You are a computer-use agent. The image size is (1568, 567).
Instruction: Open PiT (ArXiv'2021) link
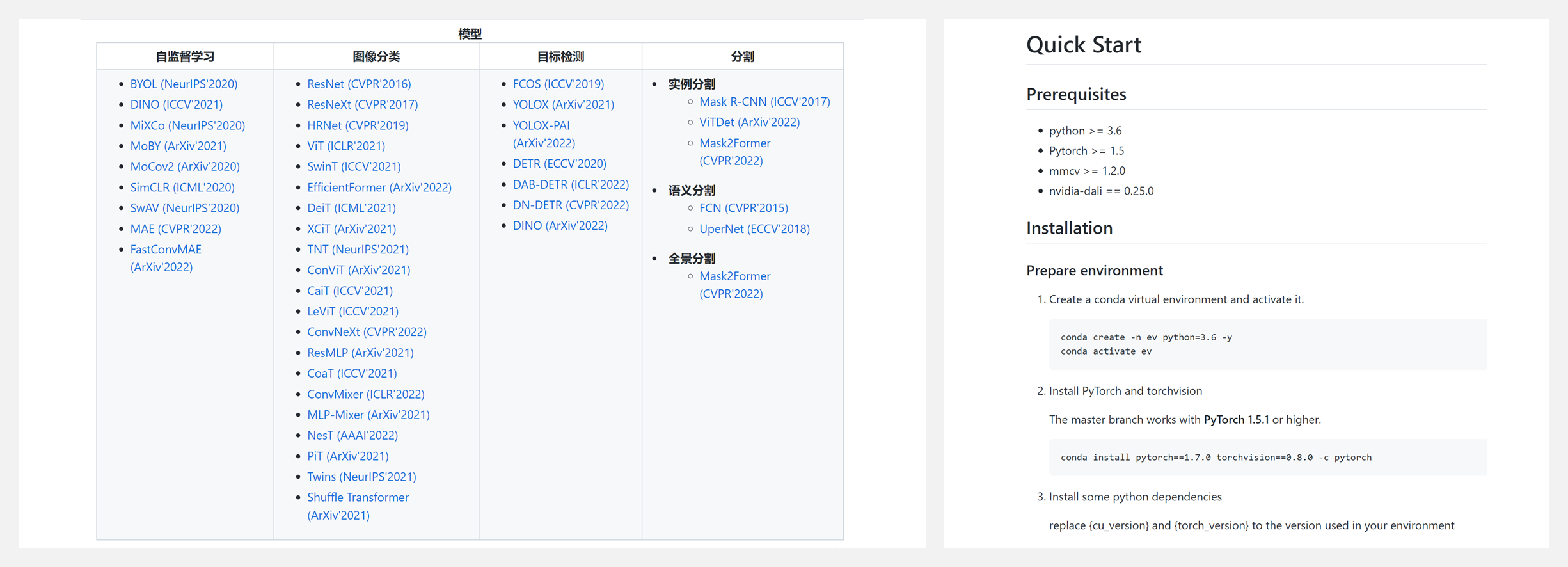click(x=348, y=456)
